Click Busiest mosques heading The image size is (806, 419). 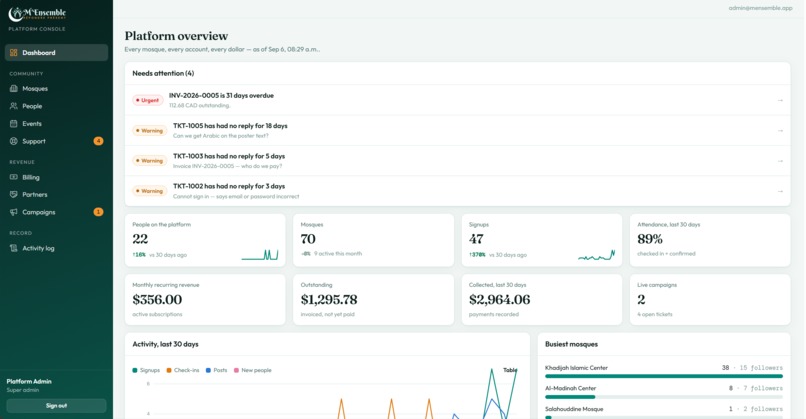[571, 344]
